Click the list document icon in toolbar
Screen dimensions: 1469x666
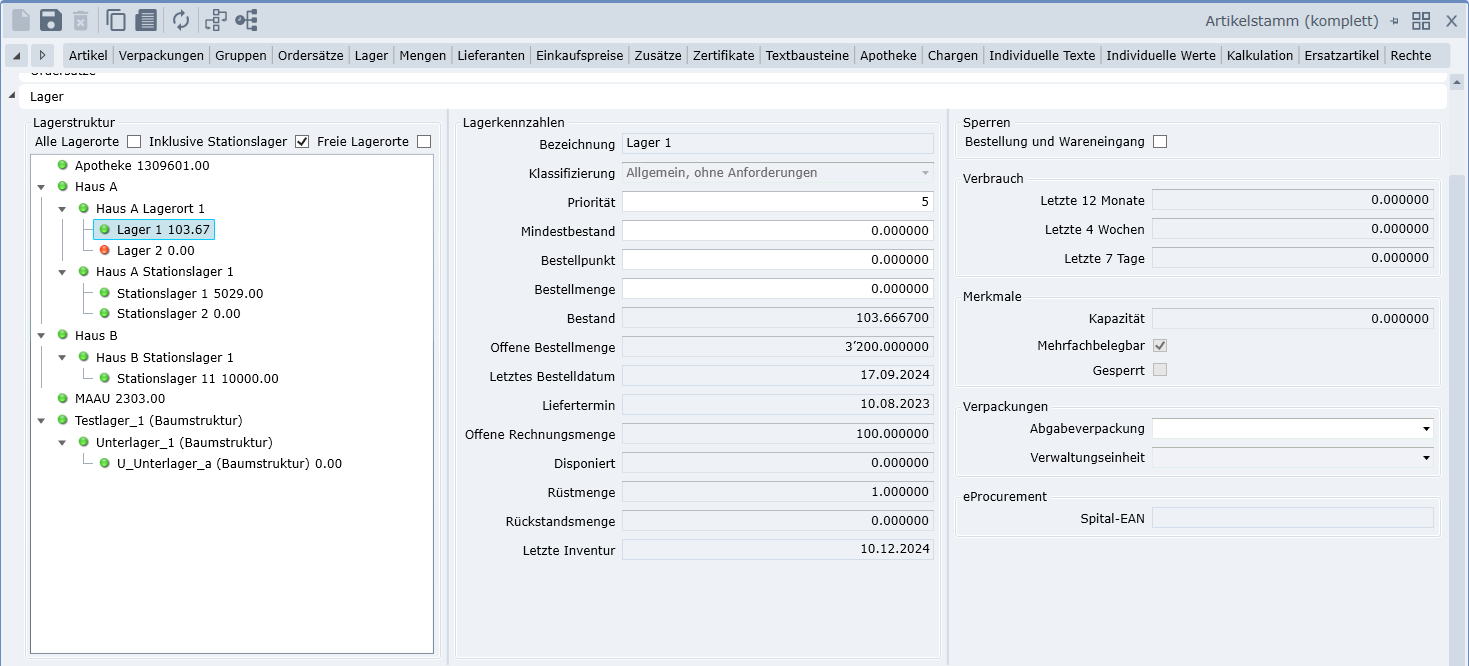(146, 20)
